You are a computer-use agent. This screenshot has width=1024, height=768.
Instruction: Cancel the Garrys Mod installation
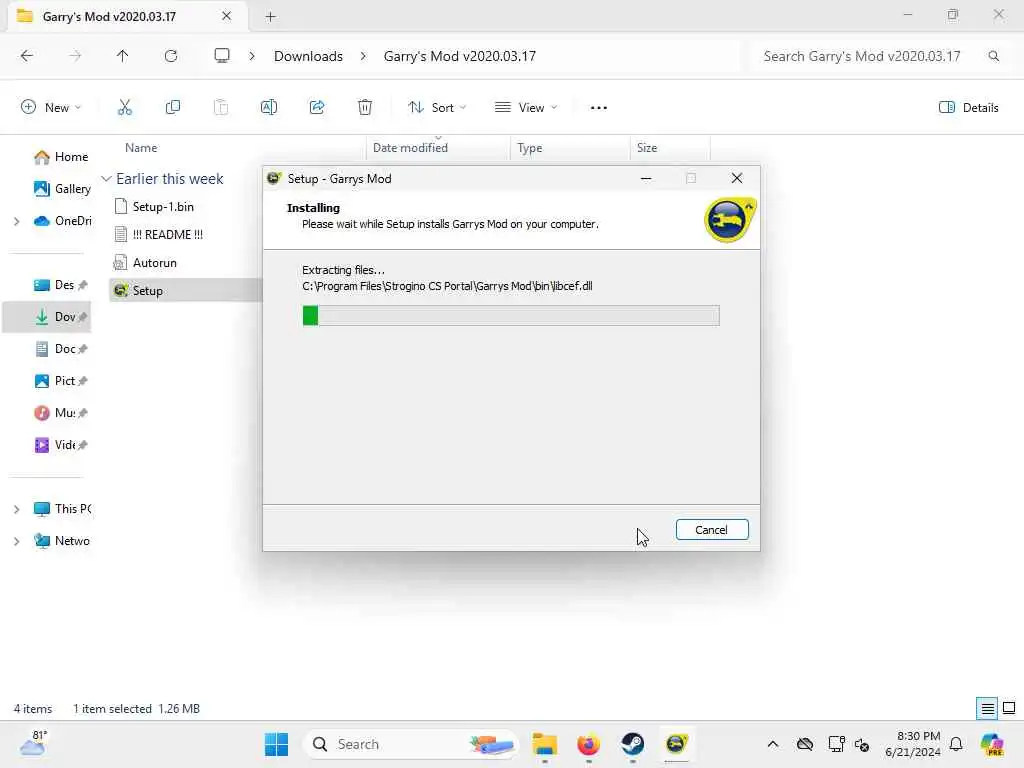[x=712, y=530]
